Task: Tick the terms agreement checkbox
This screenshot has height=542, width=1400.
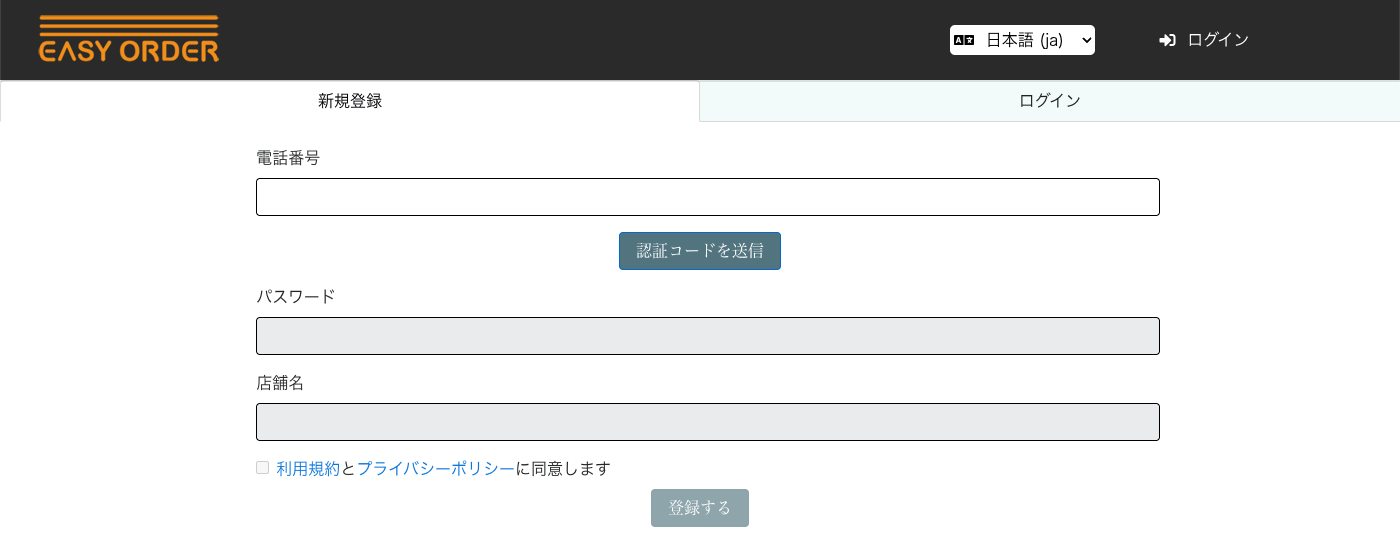Action: point(263,468)
